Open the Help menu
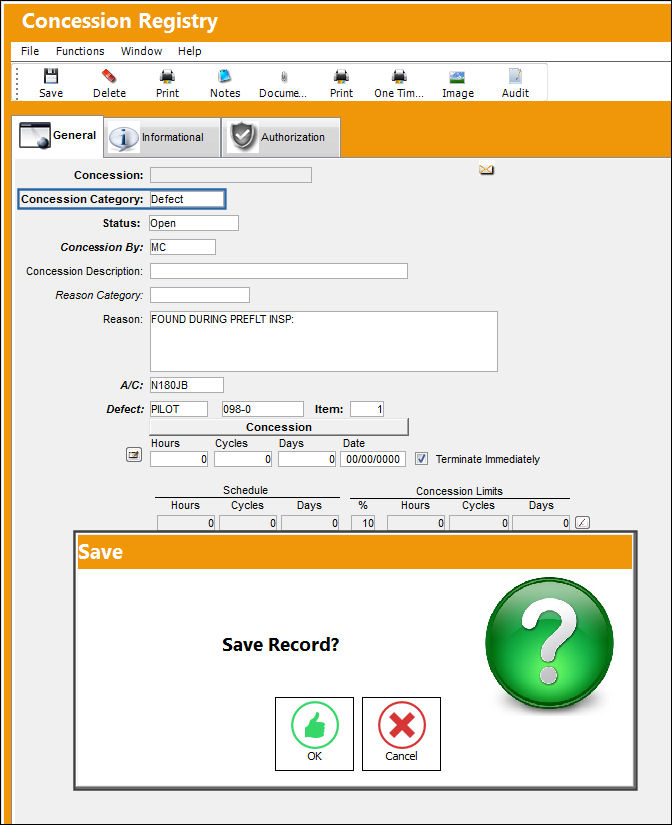The width and height of the screenshot is (672, 825). pos(189,51)
